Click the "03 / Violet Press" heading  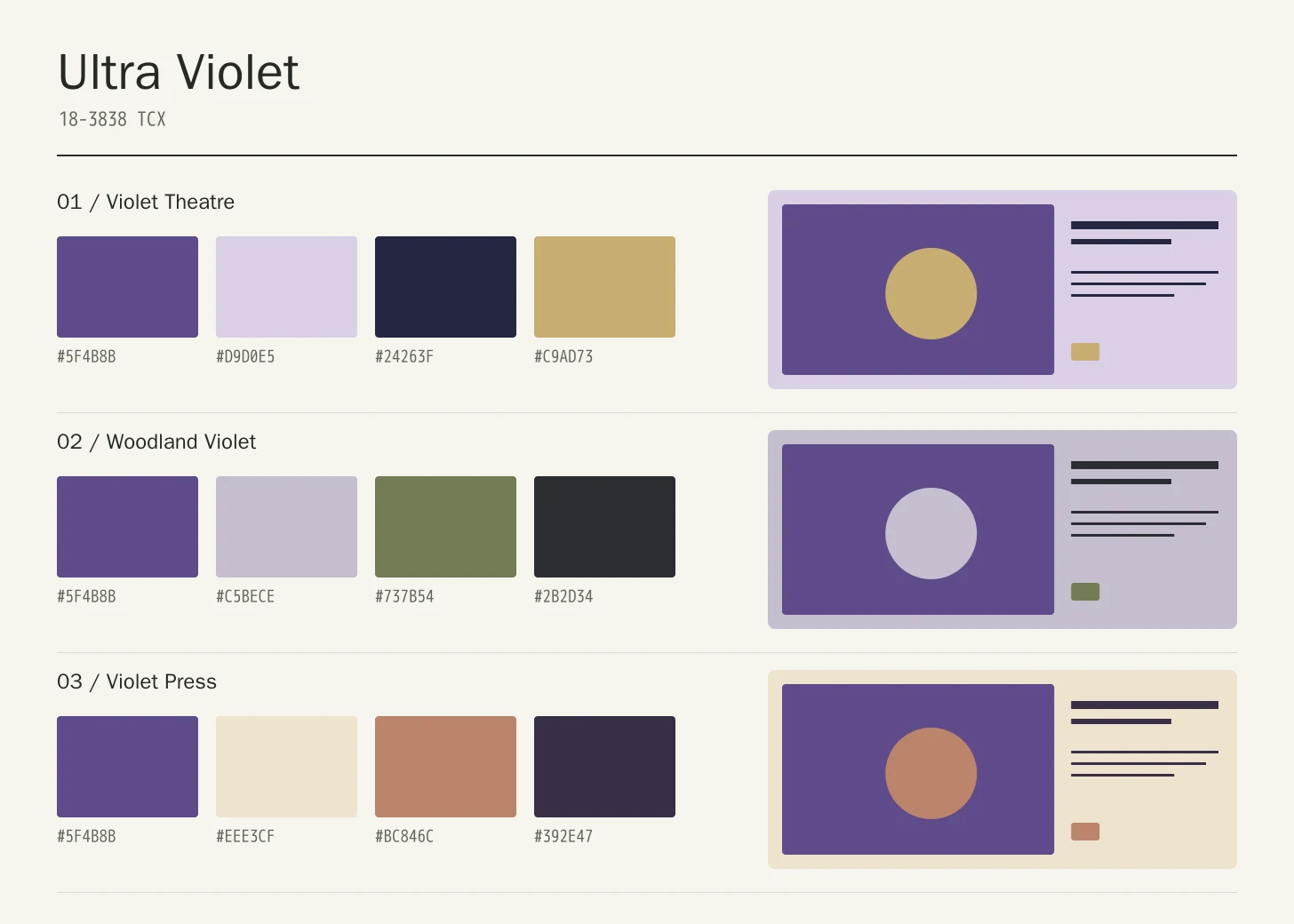click(137, 681)
